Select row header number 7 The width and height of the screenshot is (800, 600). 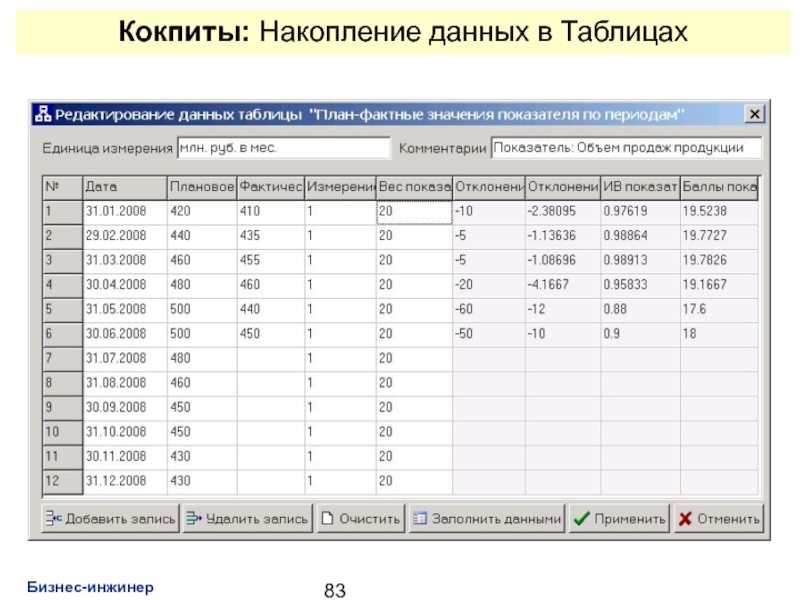[63, 359]
